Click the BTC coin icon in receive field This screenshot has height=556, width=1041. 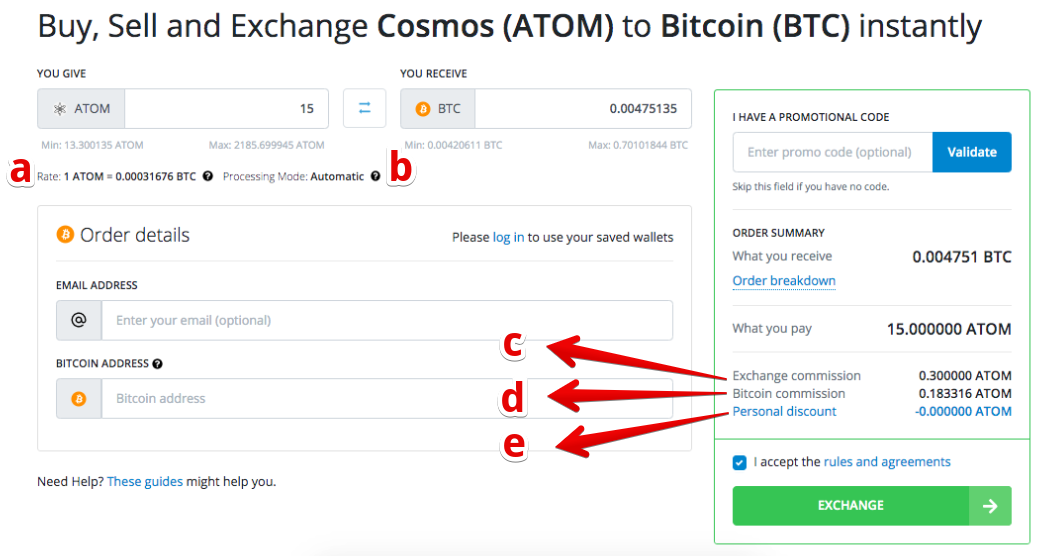coord(422,109)
